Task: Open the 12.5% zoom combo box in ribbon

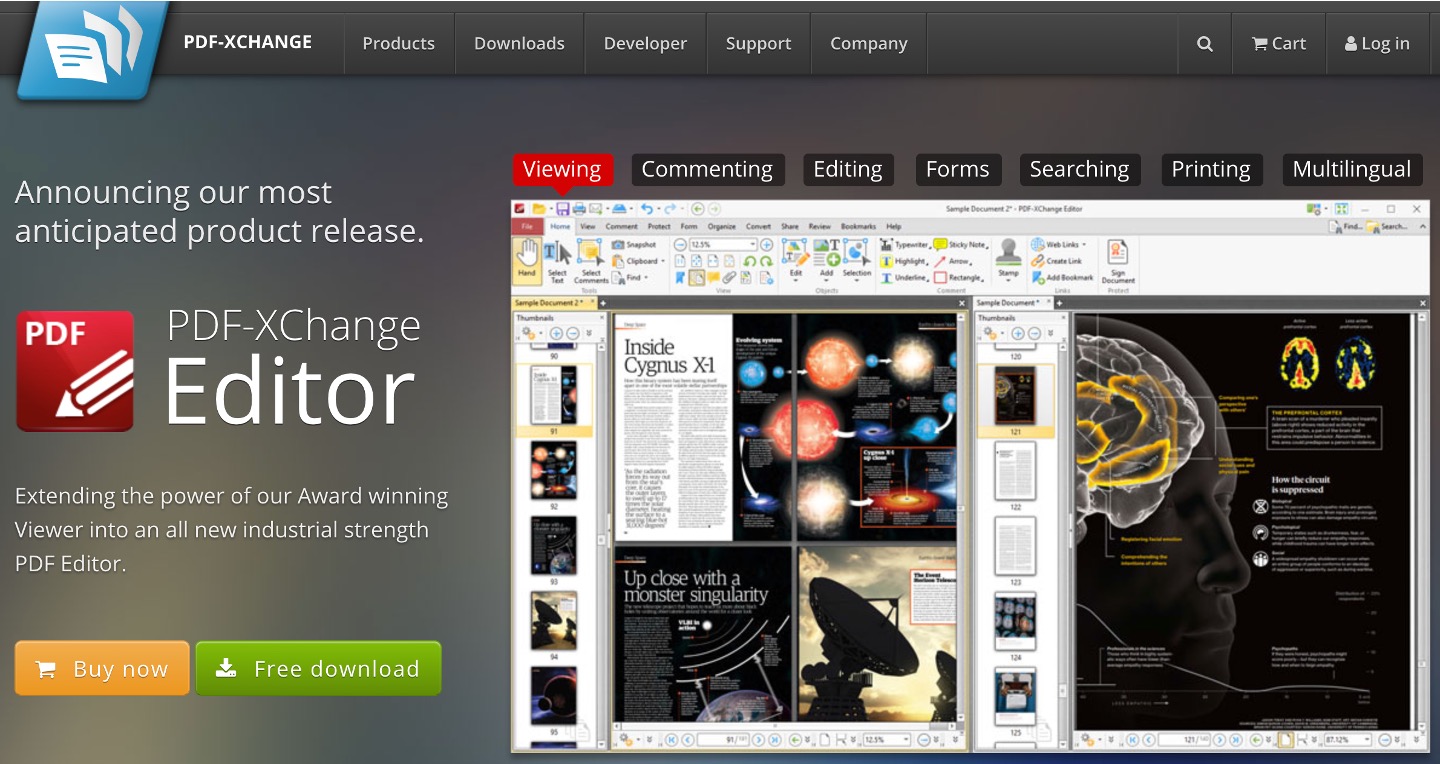Action: pos(723,245)
